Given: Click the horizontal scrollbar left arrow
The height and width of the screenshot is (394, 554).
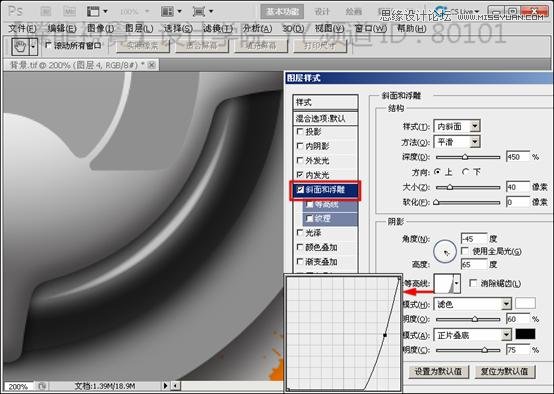Looking at the screenshot, I should click(175, 386).
